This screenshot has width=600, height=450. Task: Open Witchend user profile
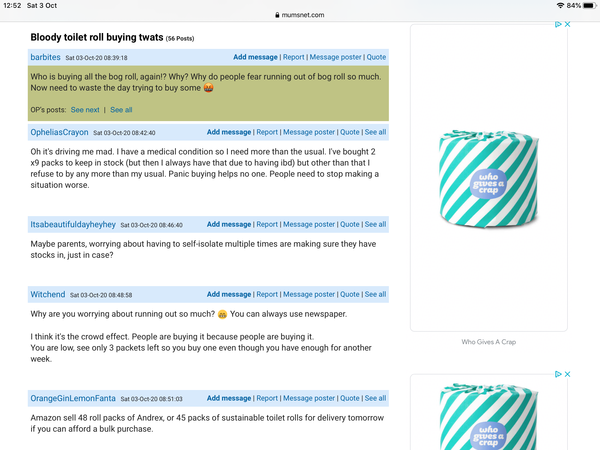48,294
